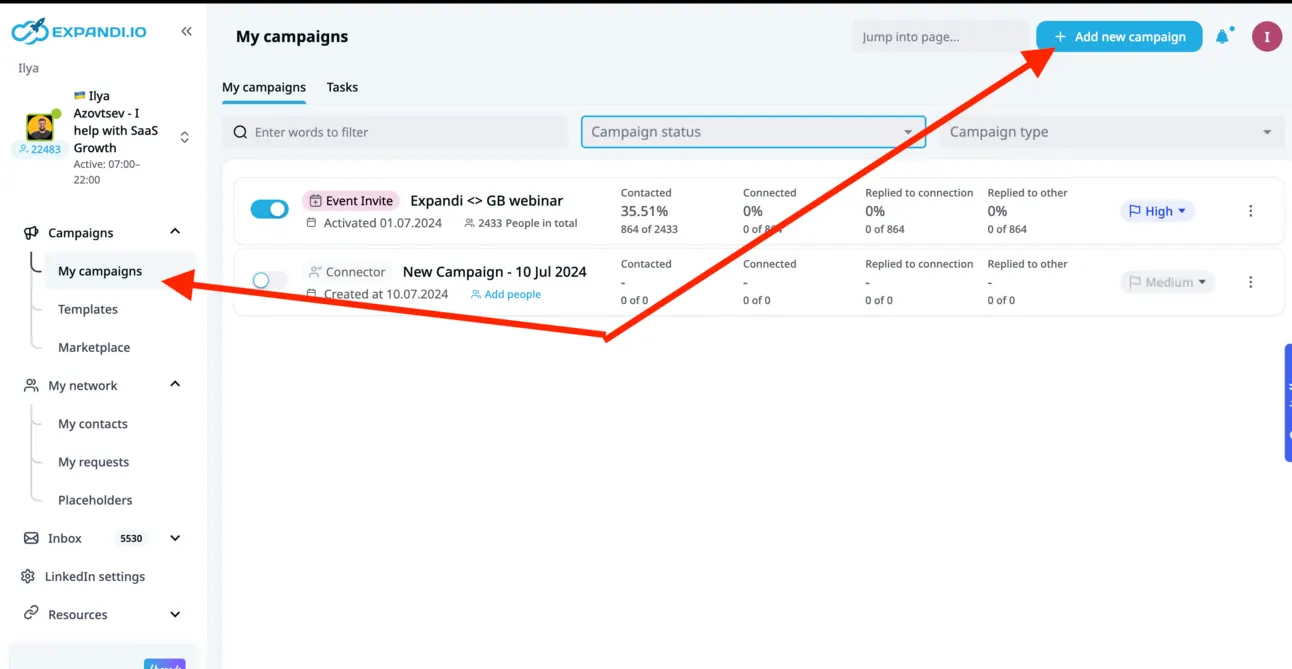Switch account using the up-down chevron
This screenshot has width=1292, height=669.
click(184, 137)
